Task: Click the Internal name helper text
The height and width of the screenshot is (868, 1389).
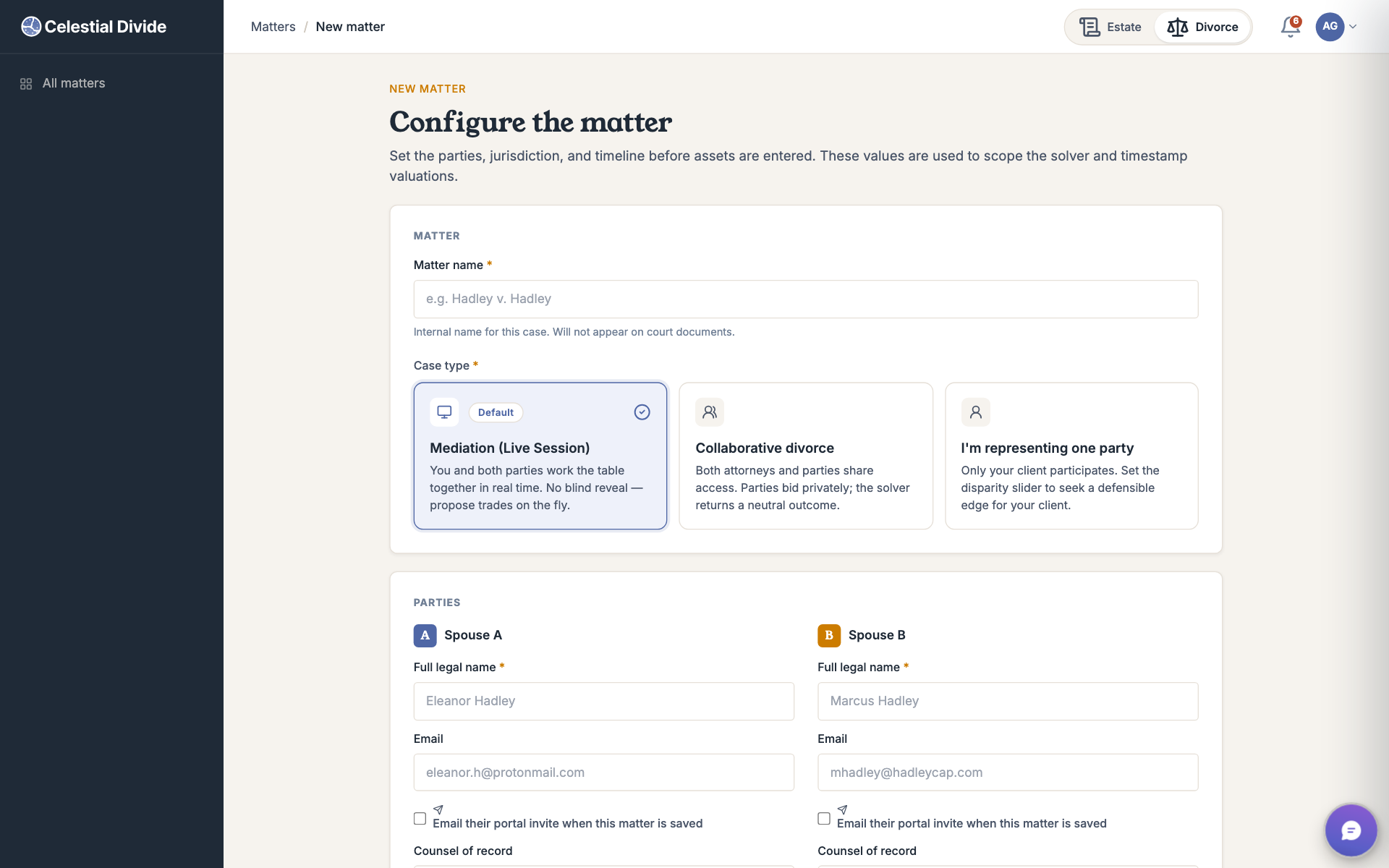Action: coord(574,332)
